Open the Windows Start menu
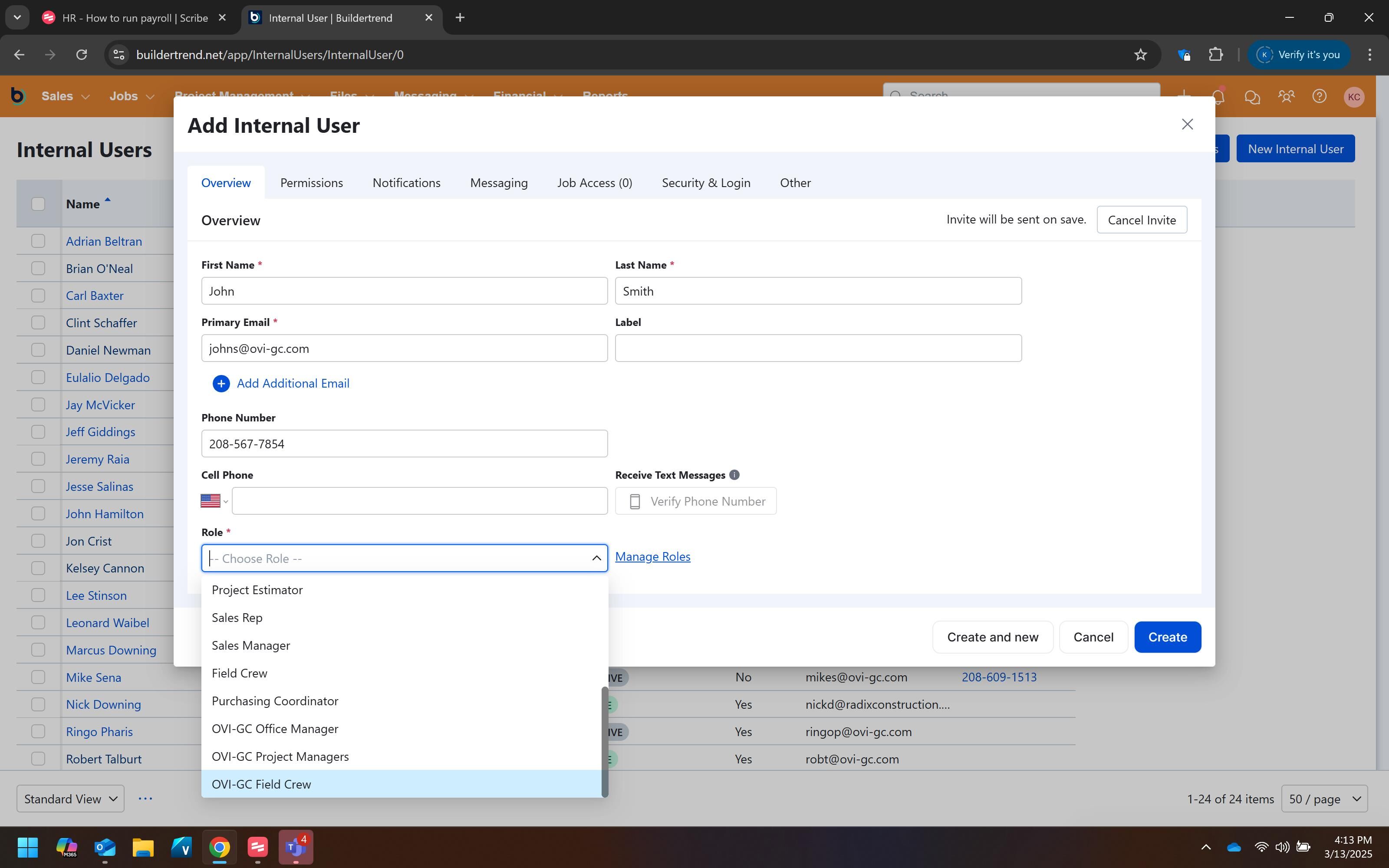 (27, 847)
